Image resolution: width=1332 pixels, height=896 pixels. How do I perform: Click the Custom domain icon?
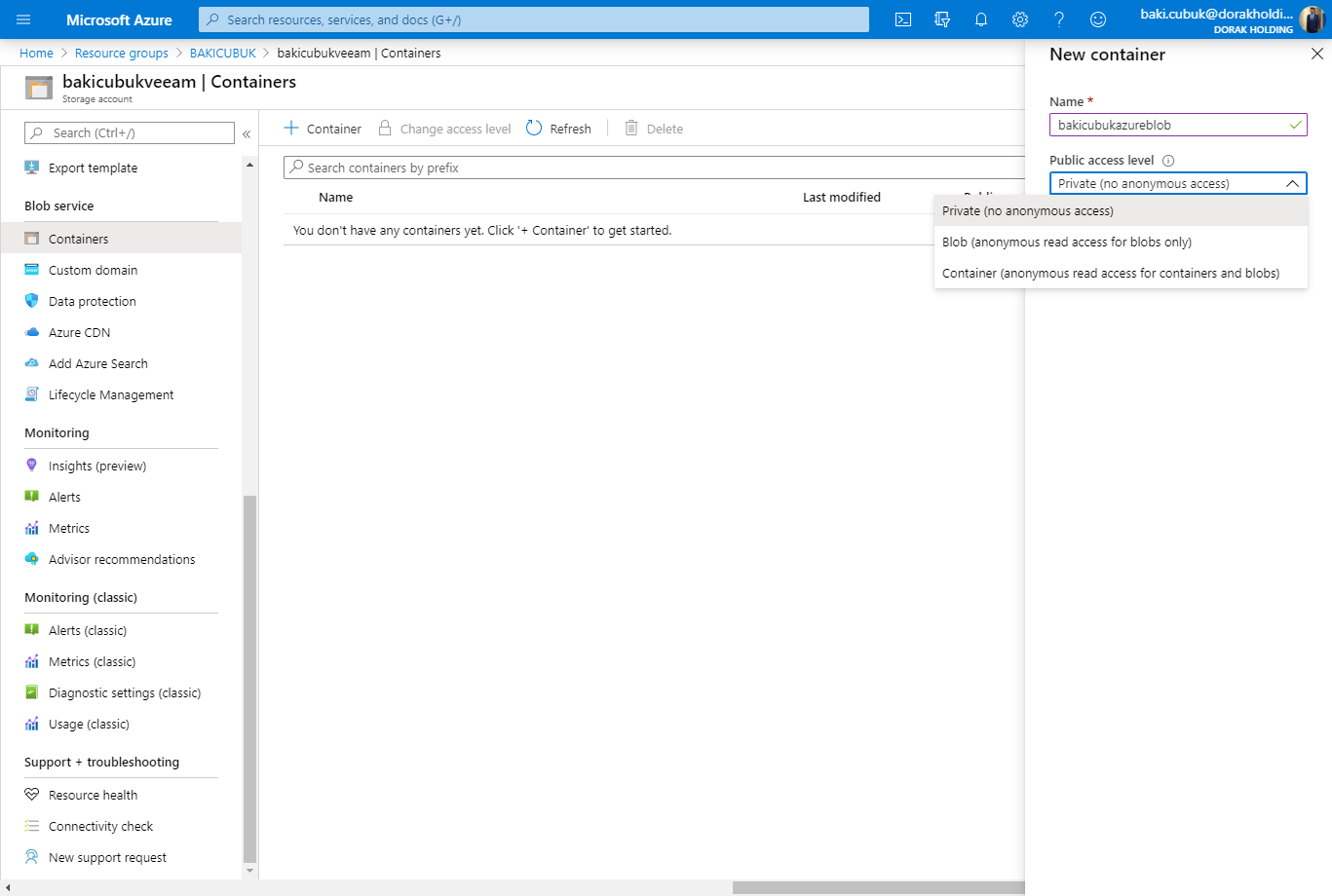[x=32, y=270]
